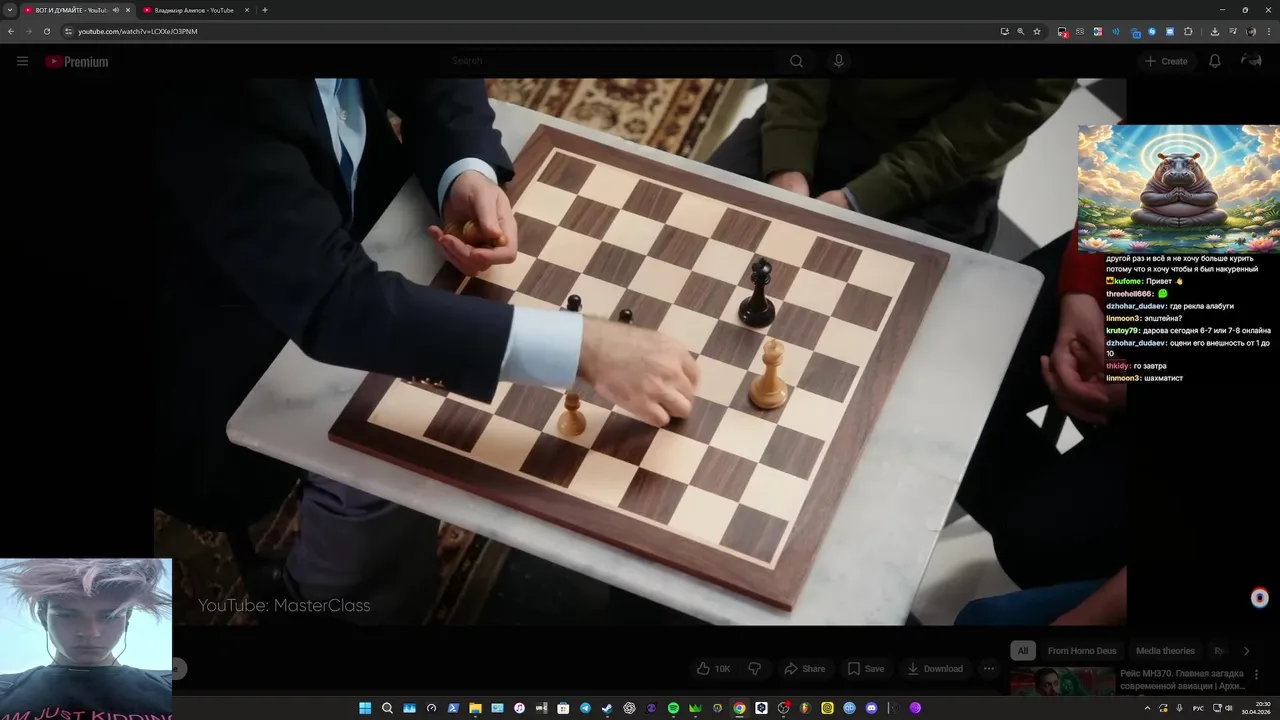Show hidden system tray icons
The height and width of the screenshot is (720, 1280).
(x=1147, y=708)
